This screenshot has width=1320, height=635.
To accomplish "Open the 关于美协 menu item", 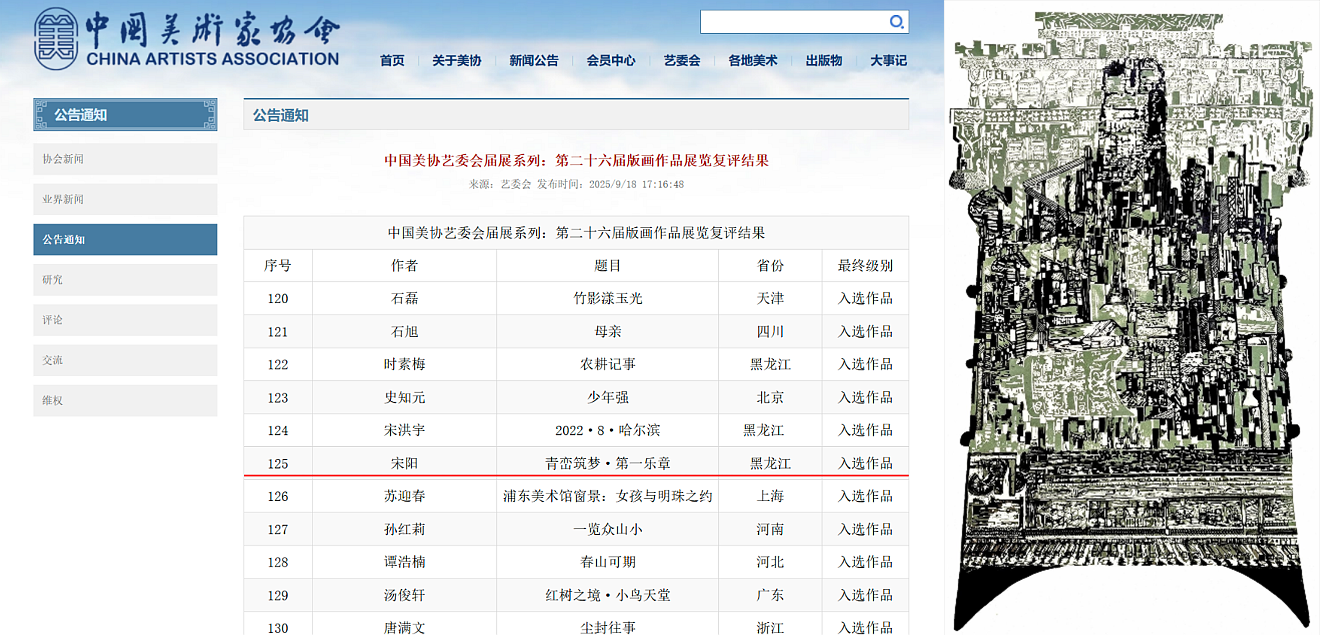I will [x=456, y=60].
